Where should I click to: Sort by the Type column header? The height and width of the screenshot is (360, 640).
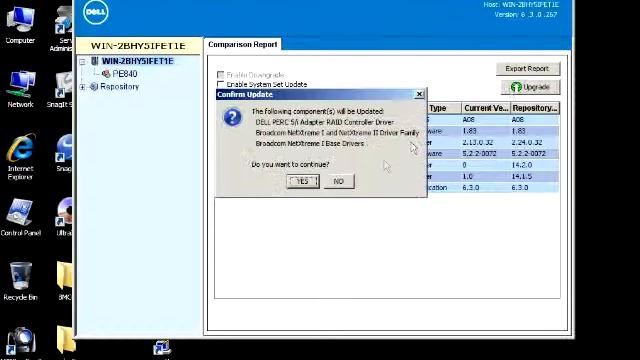tap(444, 108)
